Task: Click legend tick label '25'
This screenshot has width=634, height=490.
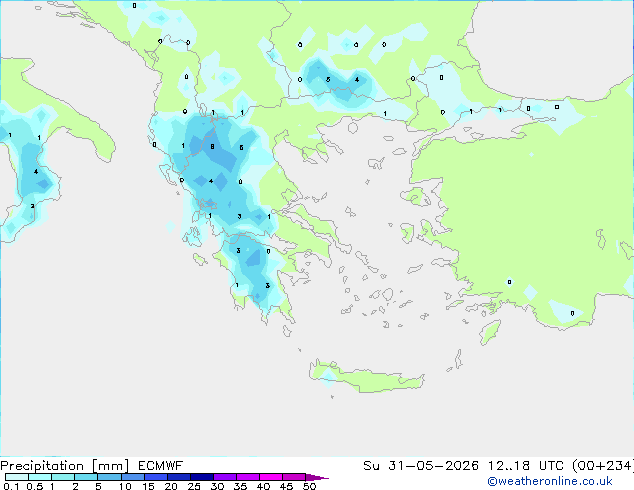Action: (194, 486)
